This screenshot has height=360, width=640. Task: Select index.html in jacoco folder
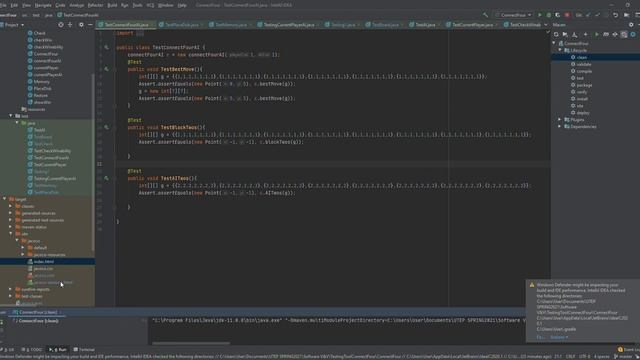click(44, 262)
